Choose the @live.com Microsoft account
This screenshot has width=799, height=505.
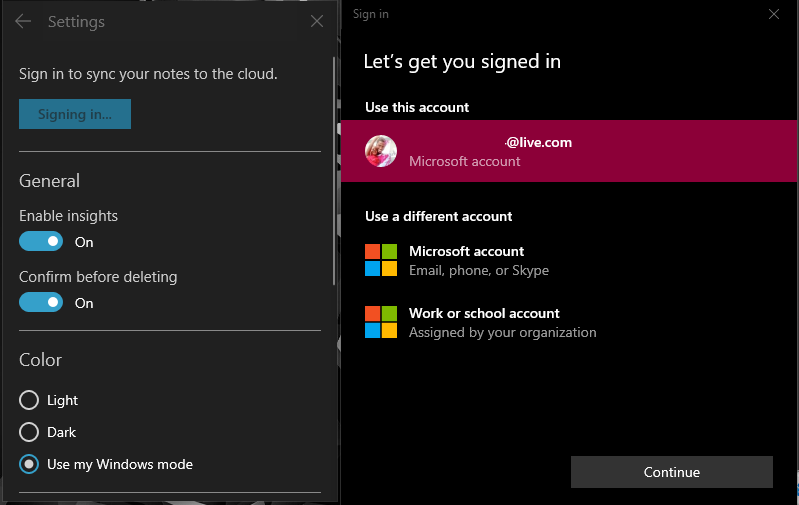click(x=569, y=151)
